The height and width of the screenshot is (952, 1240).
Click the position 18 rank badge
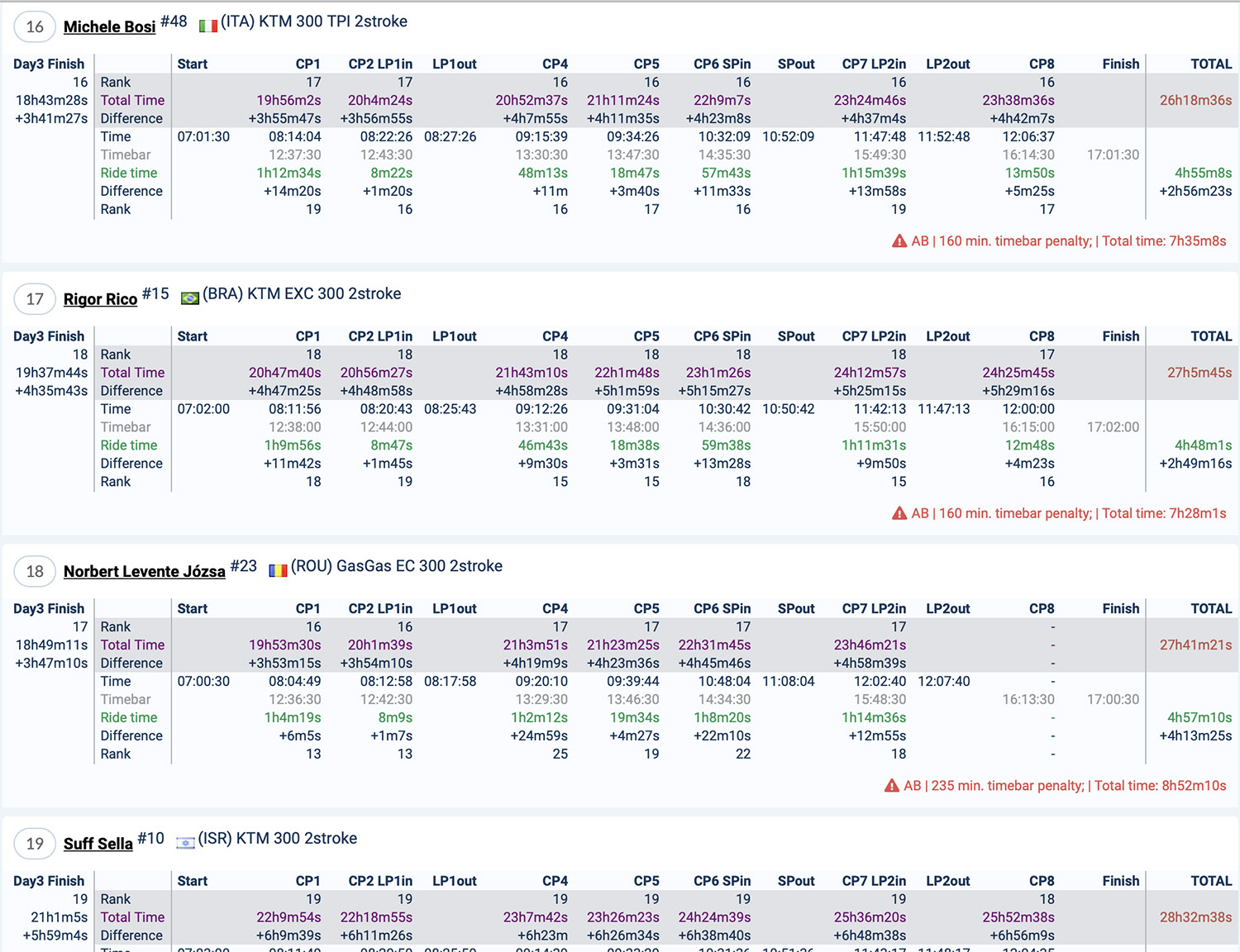click(x=35, y=571)
